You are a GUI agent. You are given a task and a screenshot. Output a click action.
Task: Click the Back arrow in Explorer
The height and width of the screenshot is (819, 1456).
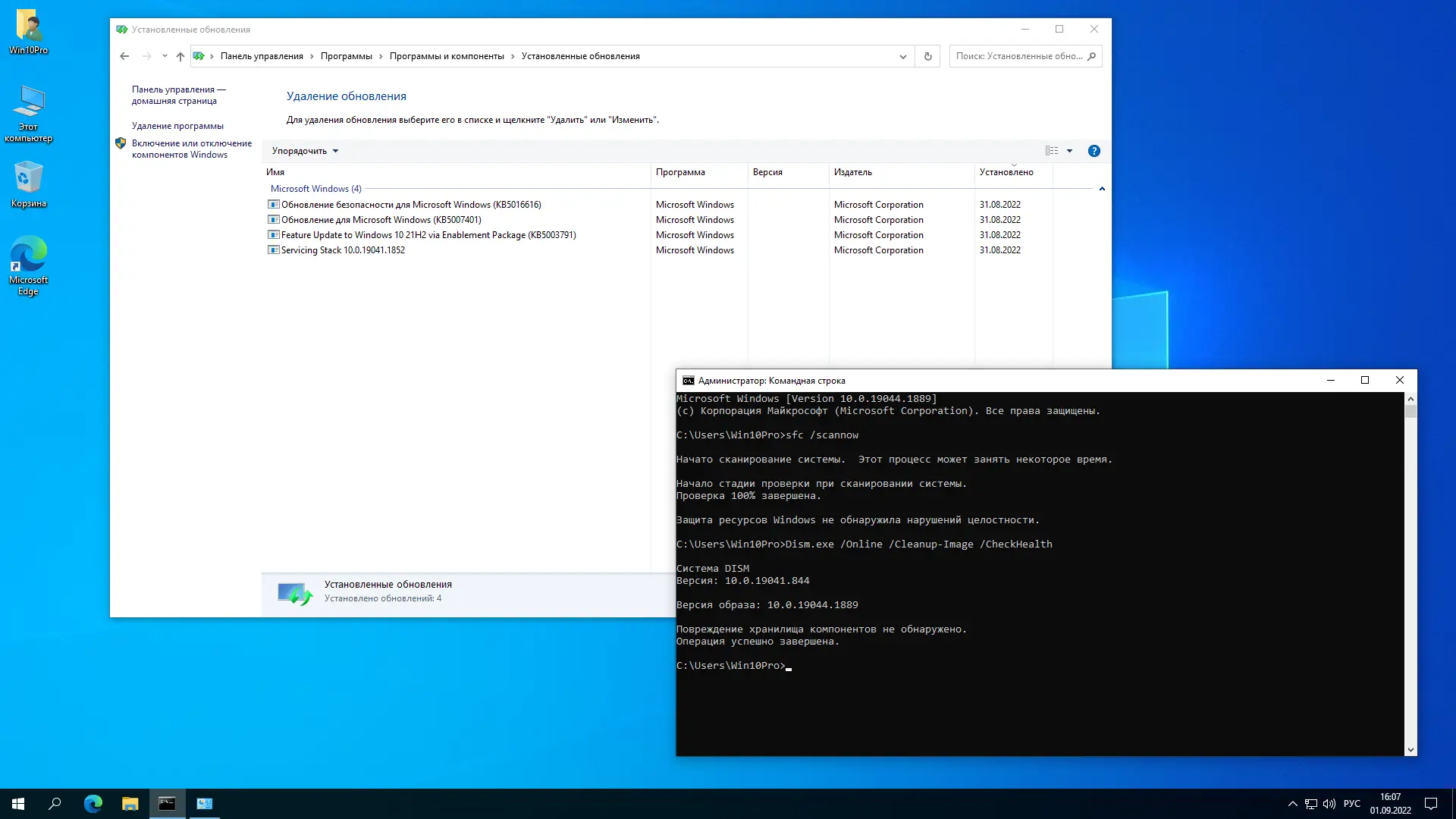click(124, 56)
